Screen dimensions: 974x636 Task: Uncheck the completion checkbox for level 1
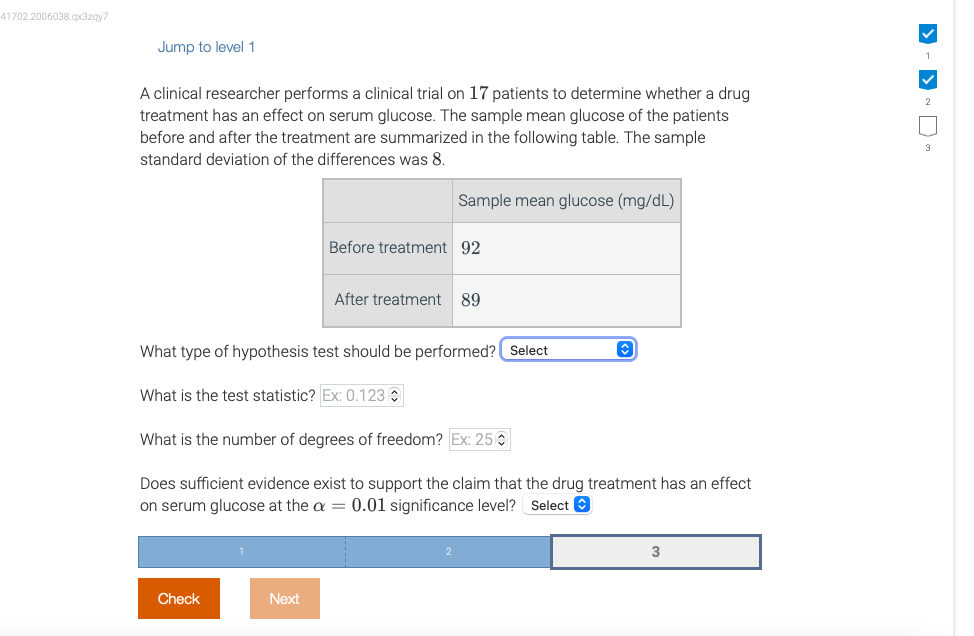[x=927, y=33]
